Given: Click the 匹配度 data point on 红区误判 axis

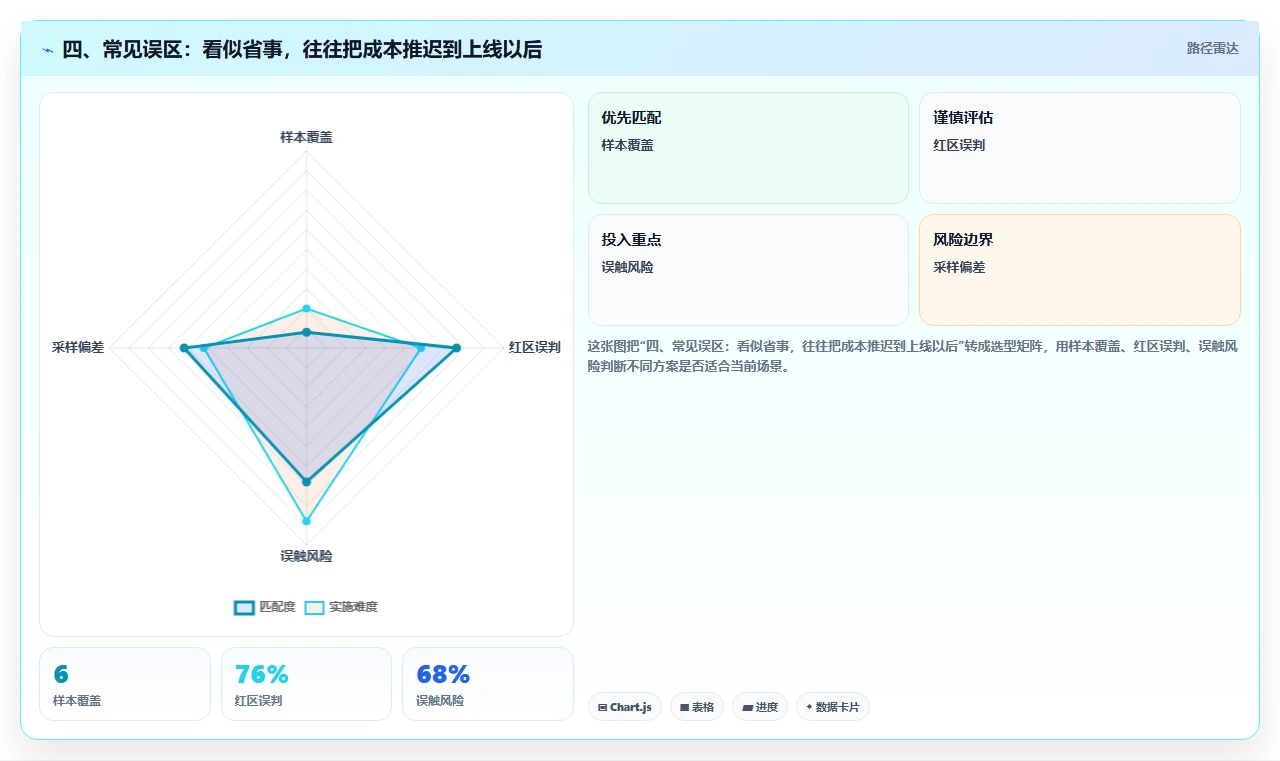Looking at the screenshot, I should pyautogui.click(x=456, y=348).
